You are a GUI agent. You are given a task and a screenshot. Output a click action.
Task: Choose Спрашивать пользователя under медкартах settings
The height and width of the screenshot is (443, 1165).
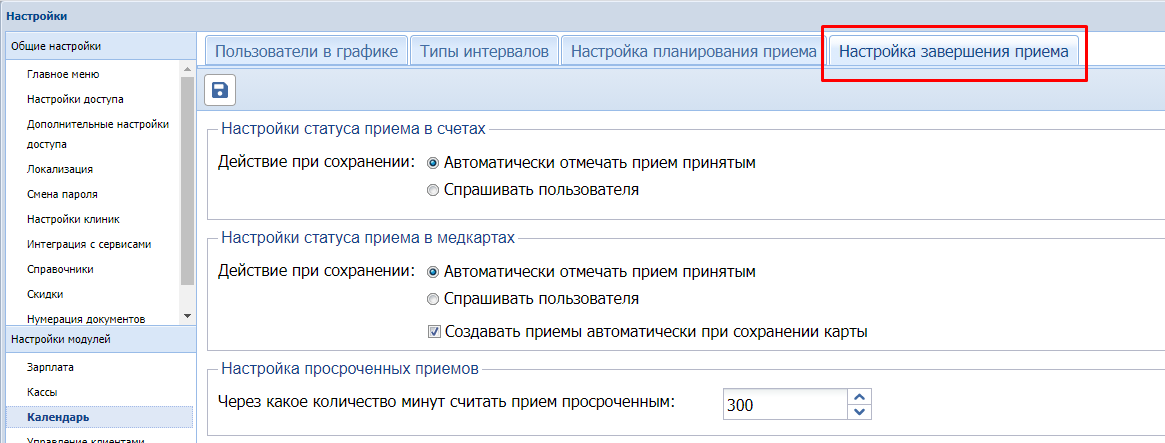pyautogui.click(x=433, y=300)
